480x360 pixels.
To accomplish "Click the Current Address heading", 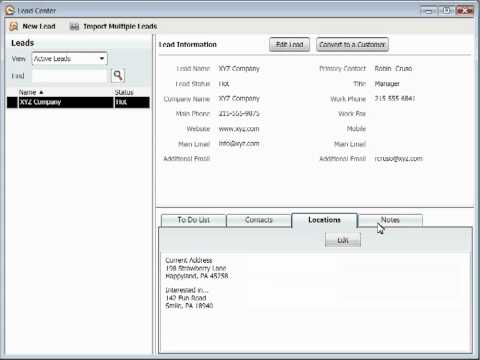I will (x=189, y=260).
